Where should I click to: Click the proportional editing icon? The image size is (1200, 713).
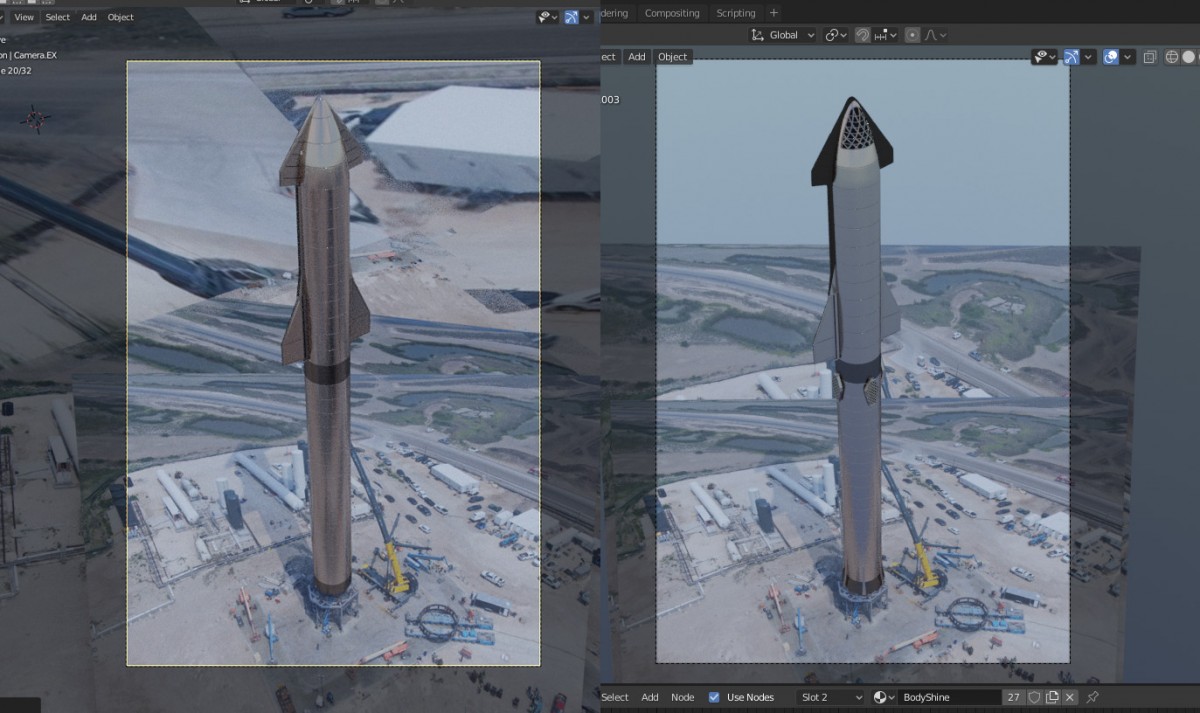pos(912,35)
